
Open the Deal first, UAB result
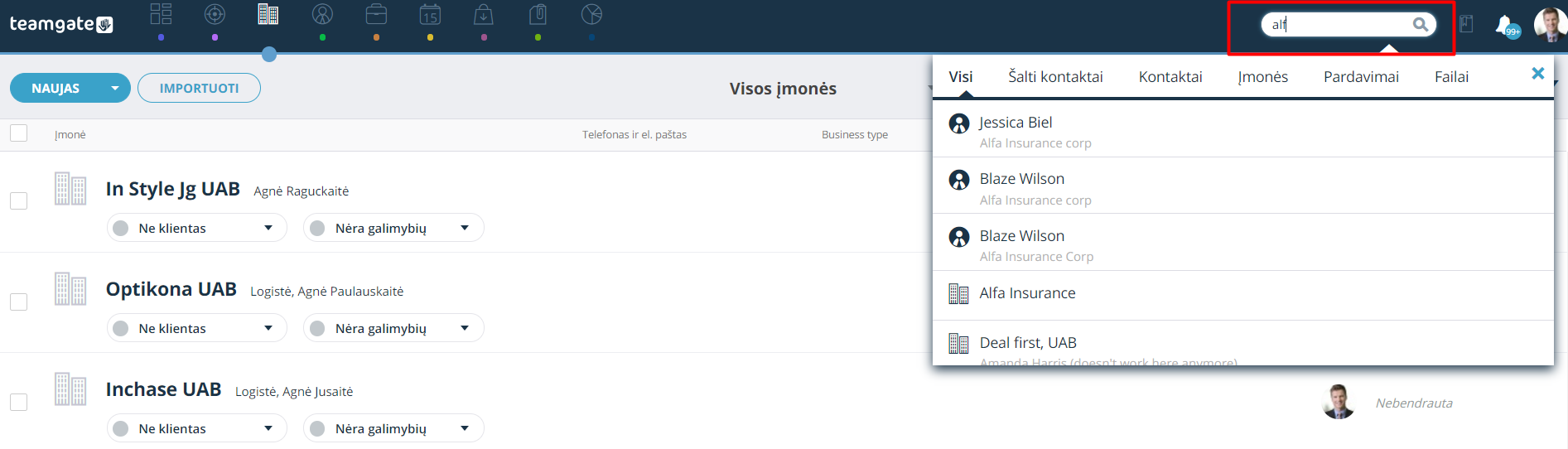[1242, 343]
